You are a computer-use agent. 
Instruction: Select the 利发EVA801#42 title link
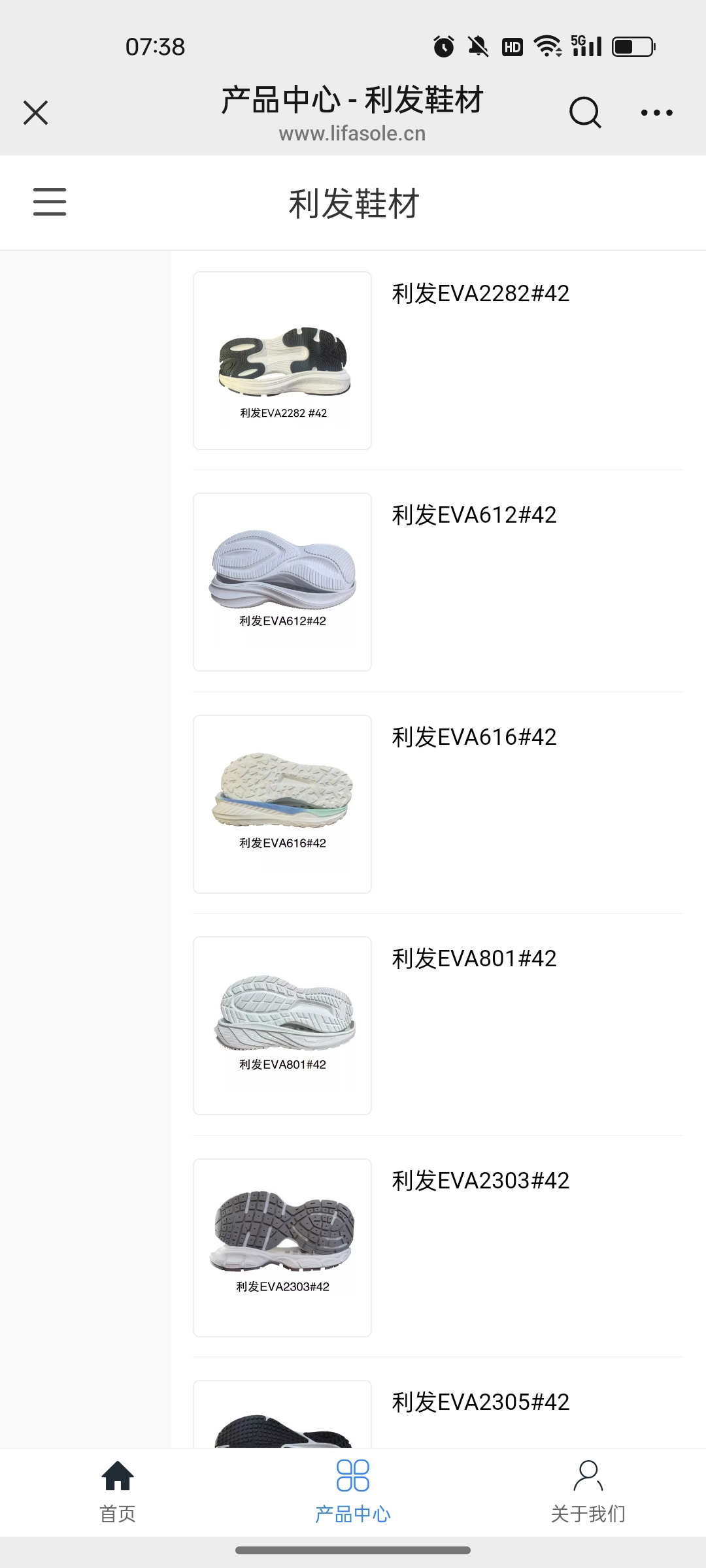[x=474, y=959]
